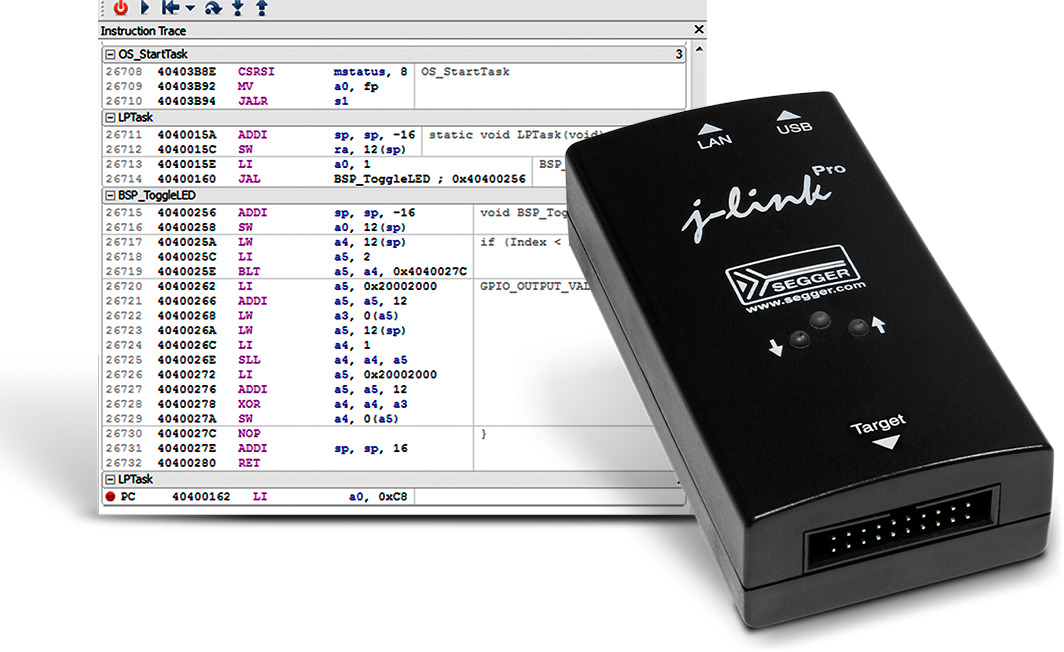Screen dimensions: 1064x652
Task: Close the Instruction Trace panel
Action: 699,29
